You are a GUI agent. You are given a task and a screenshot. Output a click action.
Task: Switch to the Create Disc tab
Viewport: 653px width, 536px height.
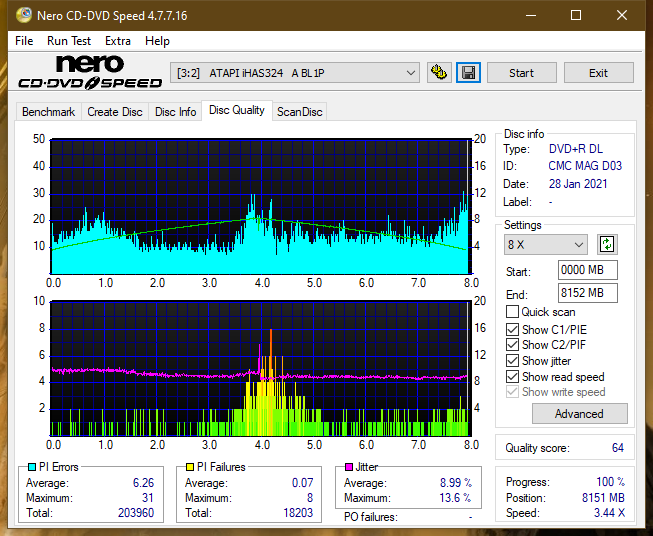pos(115,112)
